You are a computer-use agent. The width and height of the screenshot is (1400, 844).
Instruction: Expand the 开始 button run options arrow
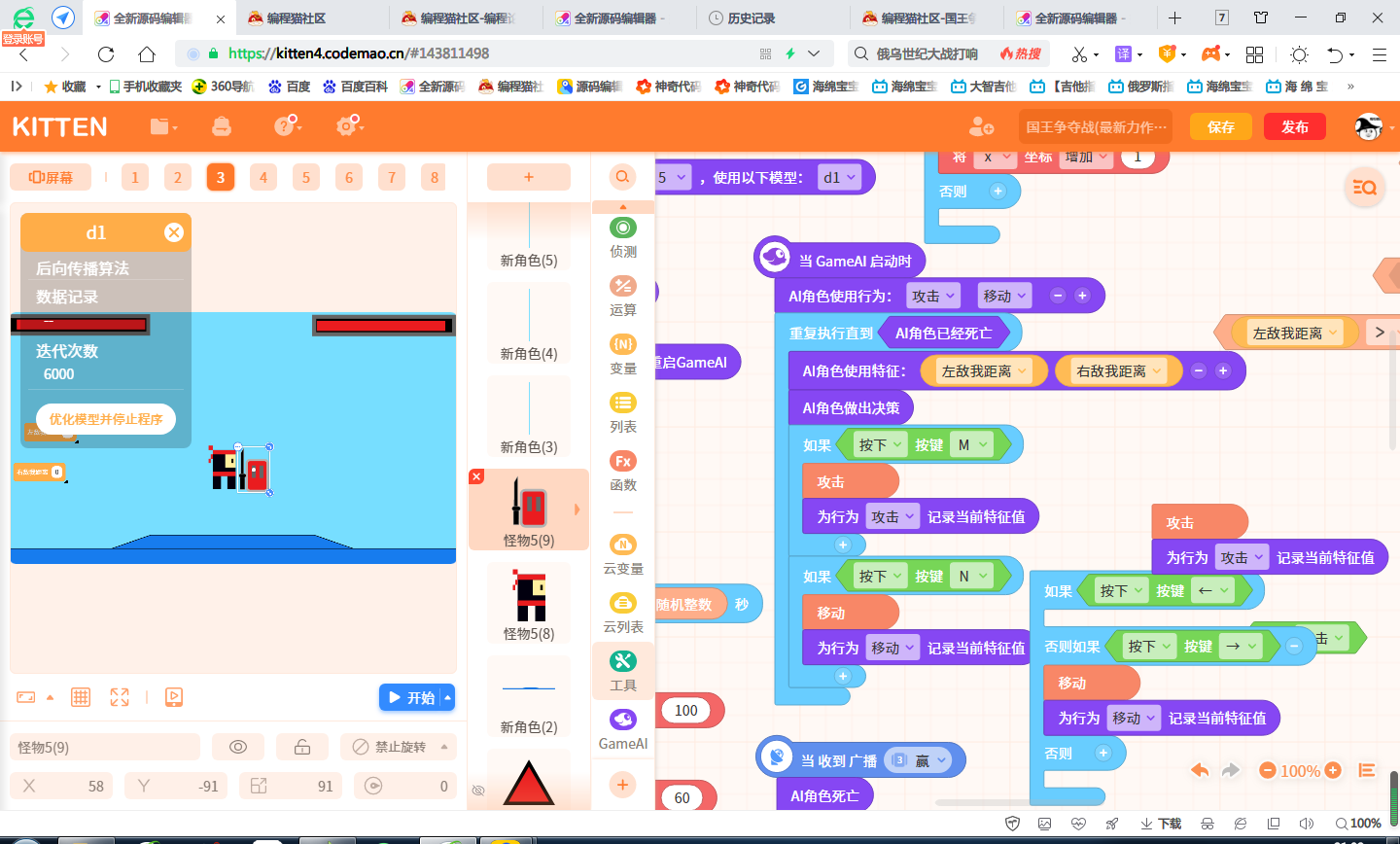pyautogui.click(x=447, y=697)
